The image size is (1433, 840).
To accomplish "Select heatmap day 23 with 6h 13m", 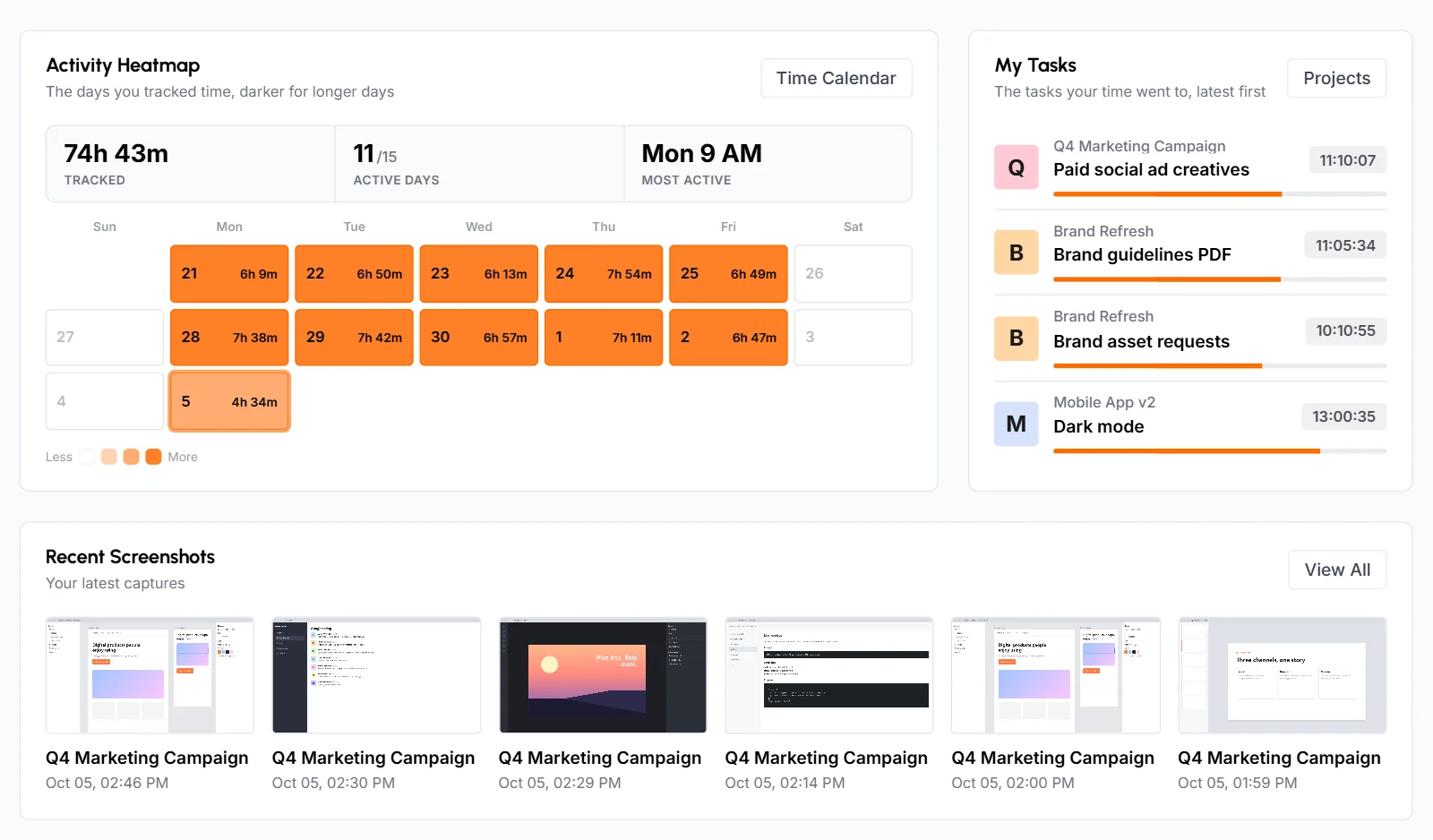I will coord(479,273).
